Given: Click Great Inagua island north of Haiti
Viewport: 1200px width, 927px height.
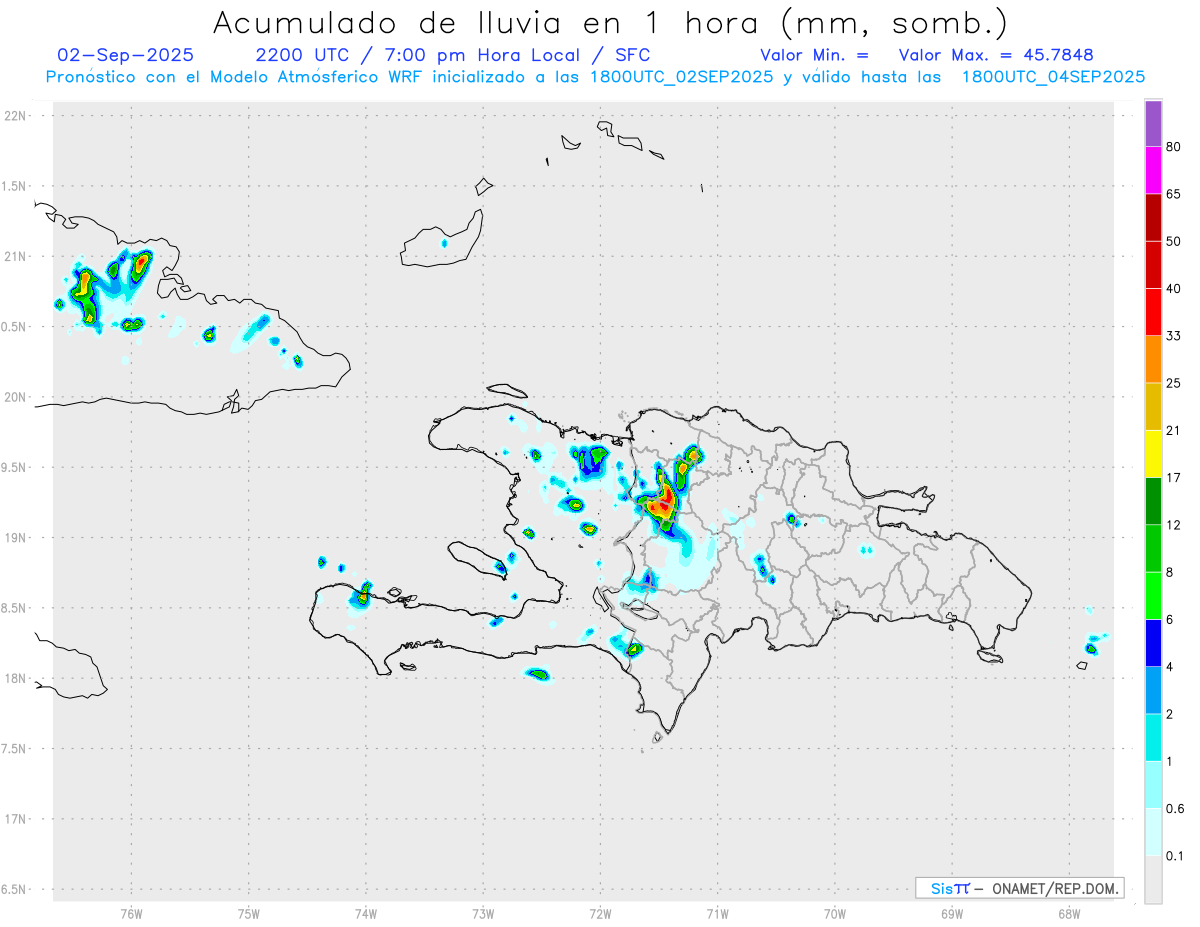Looking at the screenshot, I should click(441, 240).
